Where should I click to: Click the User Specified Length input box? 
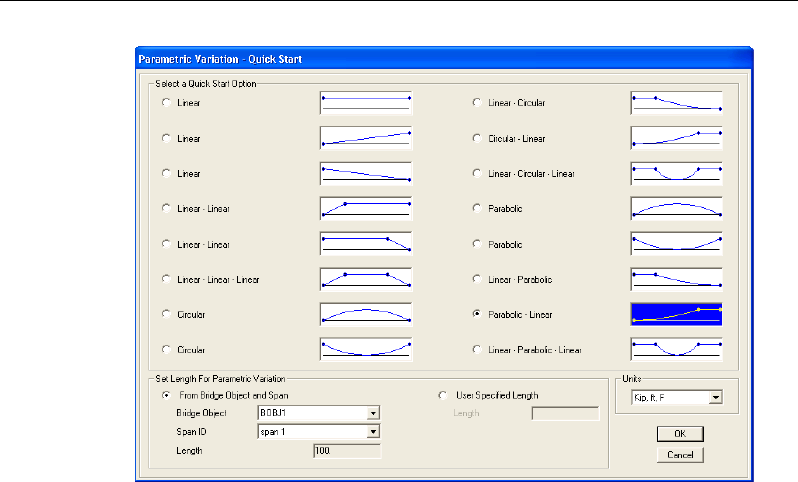click(565, 413)
